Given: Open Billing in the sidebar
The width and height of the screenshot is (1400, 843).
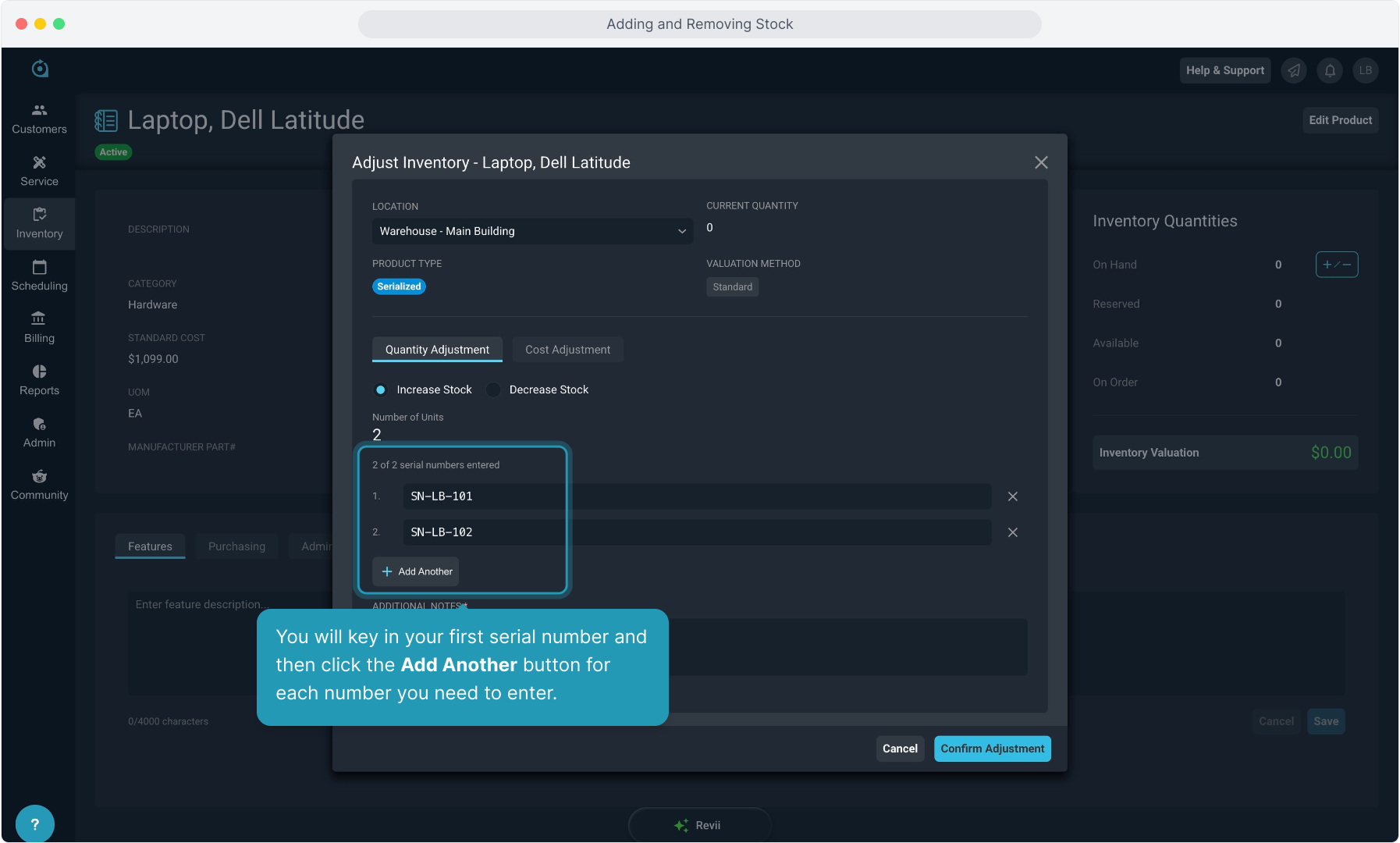Looking at the screenshot, I should pyautogui.click(x=39, y=328).
